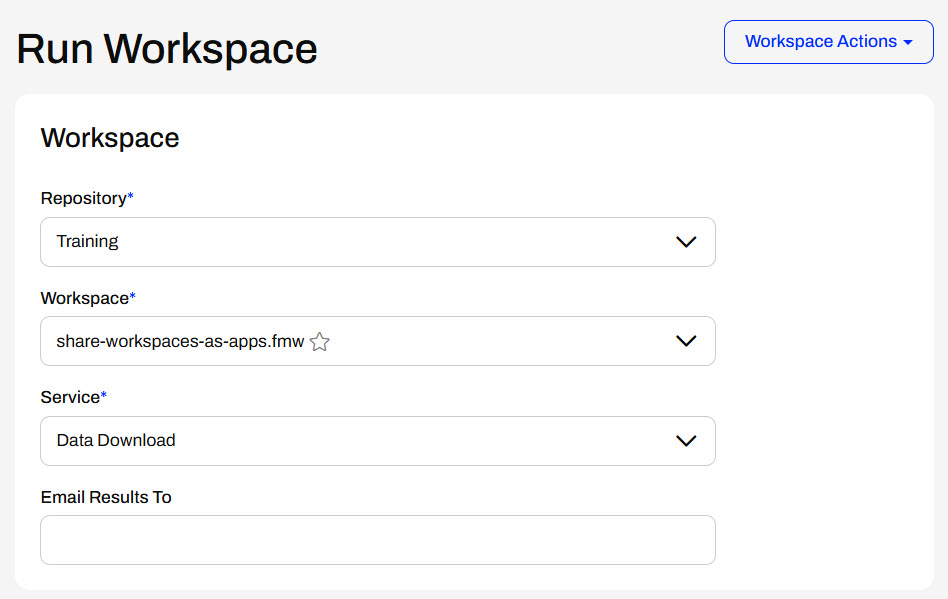Click the Run Workspace page title
This screenshot has height=599, width=948.
pos(167,49)
